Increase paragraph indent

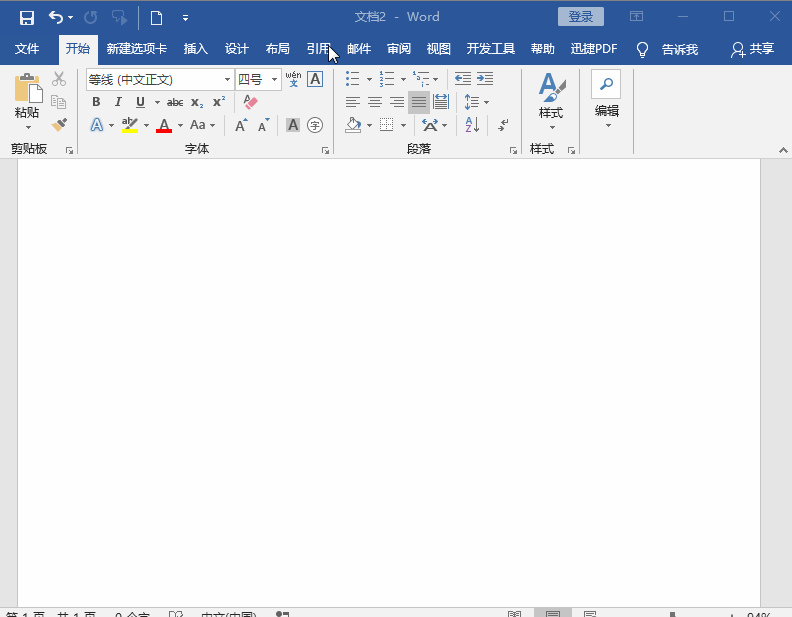click(485, 79)
